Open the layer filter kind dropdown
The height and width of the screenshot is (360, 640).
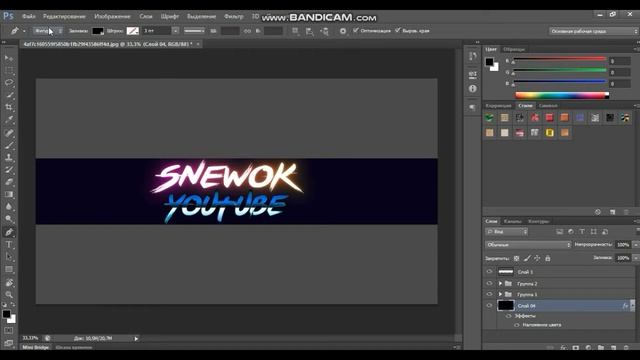(x=507, y=232)
